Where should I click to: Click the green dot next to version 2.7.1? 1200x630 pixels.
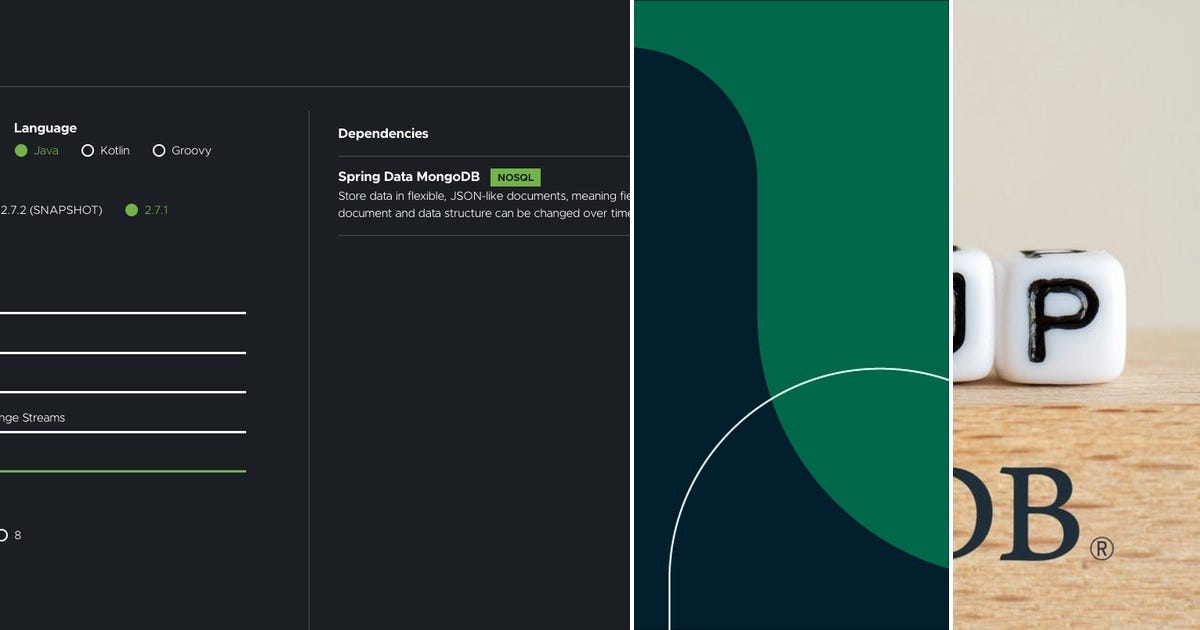point(131,210)
